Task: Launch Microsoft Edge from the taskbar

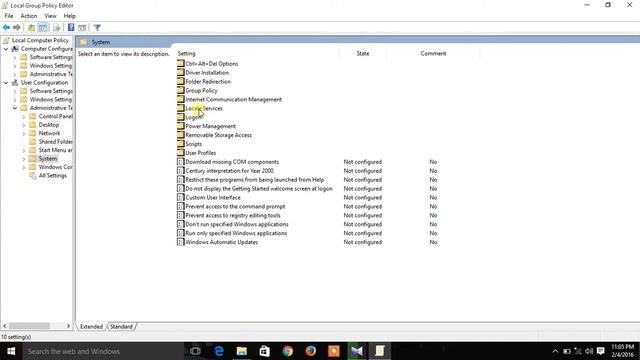Action: (x=219, y=351)
